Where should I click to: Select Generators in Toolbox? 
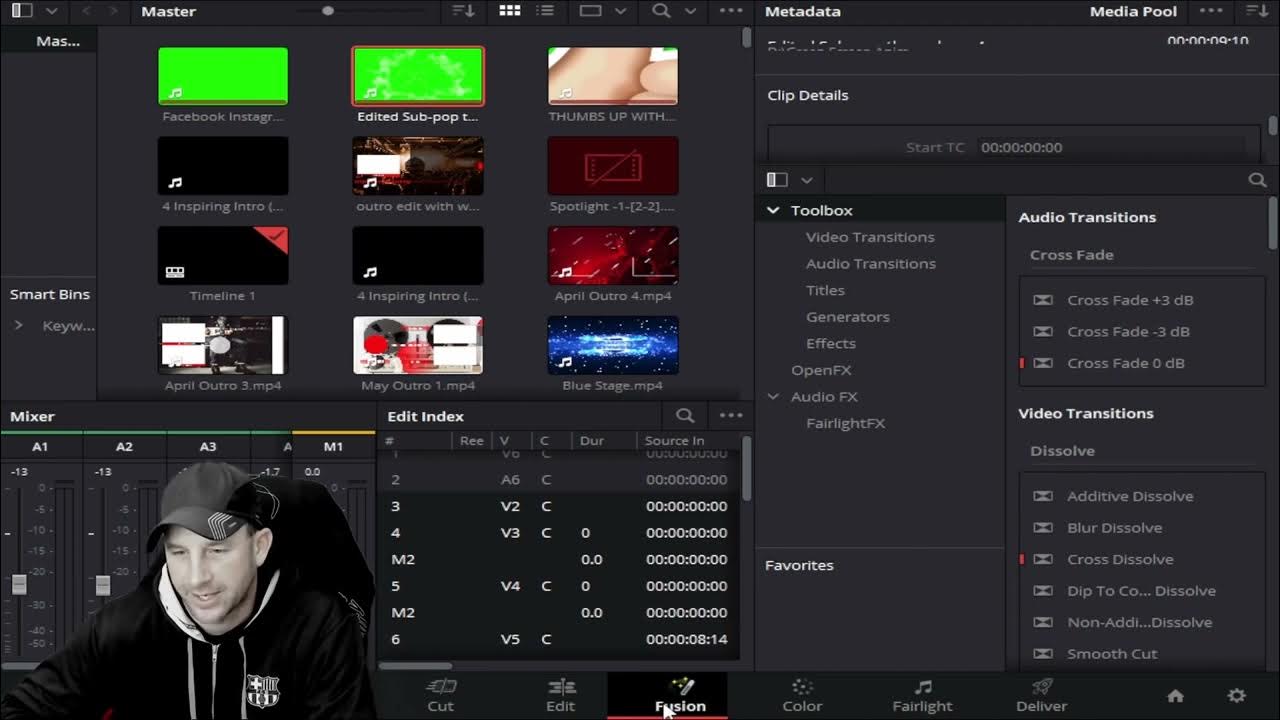coord(848,316)
